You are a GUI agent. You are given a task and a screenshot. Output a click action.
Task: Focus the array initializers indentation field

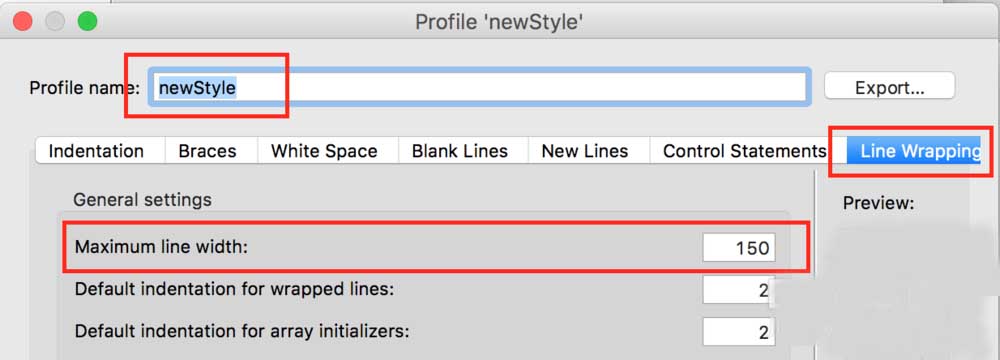739,332
